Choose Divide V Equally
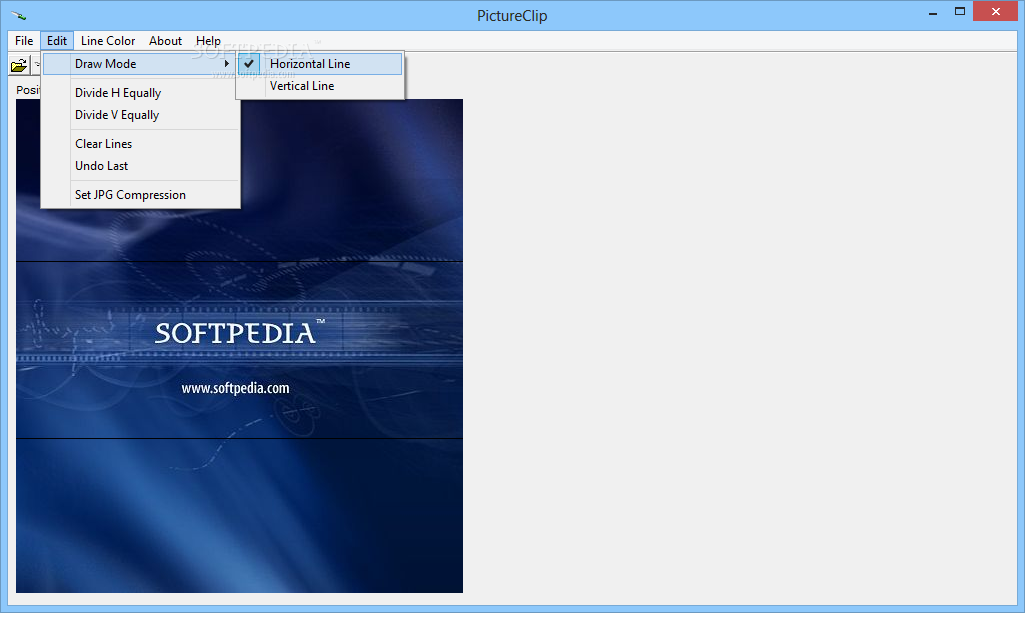The height and width of the screenshot is (631, 1025). pos(141,115)
